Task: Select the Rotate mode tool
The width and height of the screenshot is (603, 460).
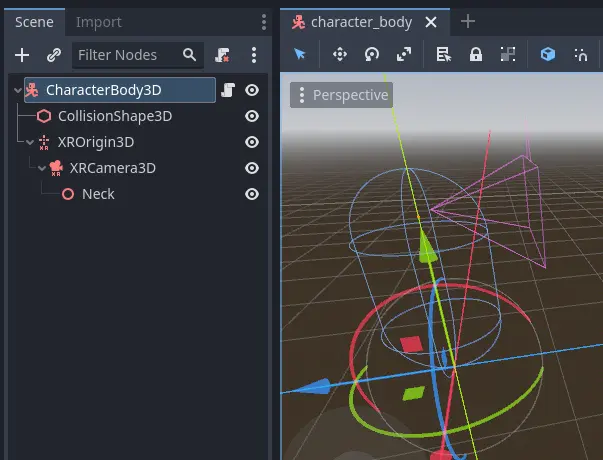Action: pos(371,55)
